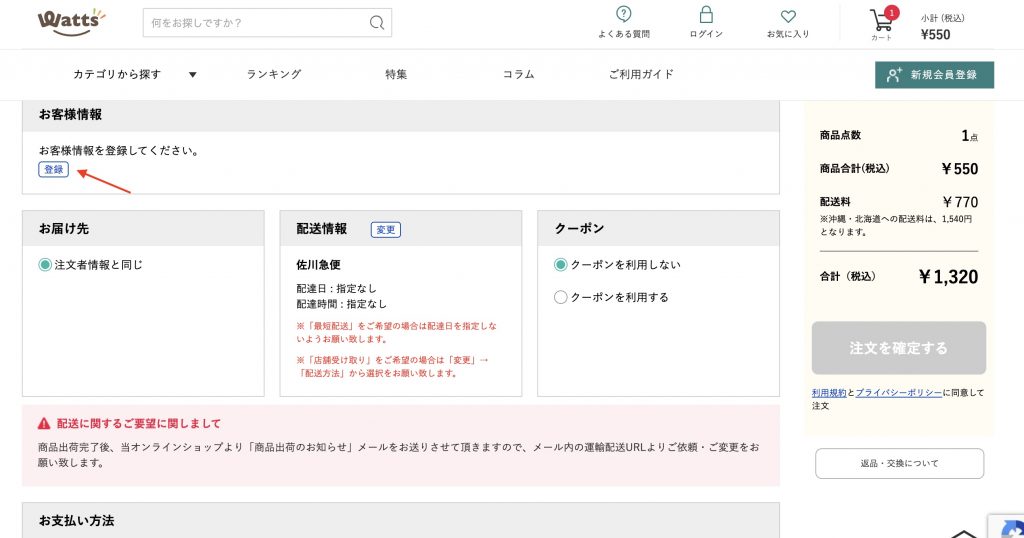This screenshot has height=538, width=1024.
Task: Open the コラム menu item
Action: pos(518,75)
